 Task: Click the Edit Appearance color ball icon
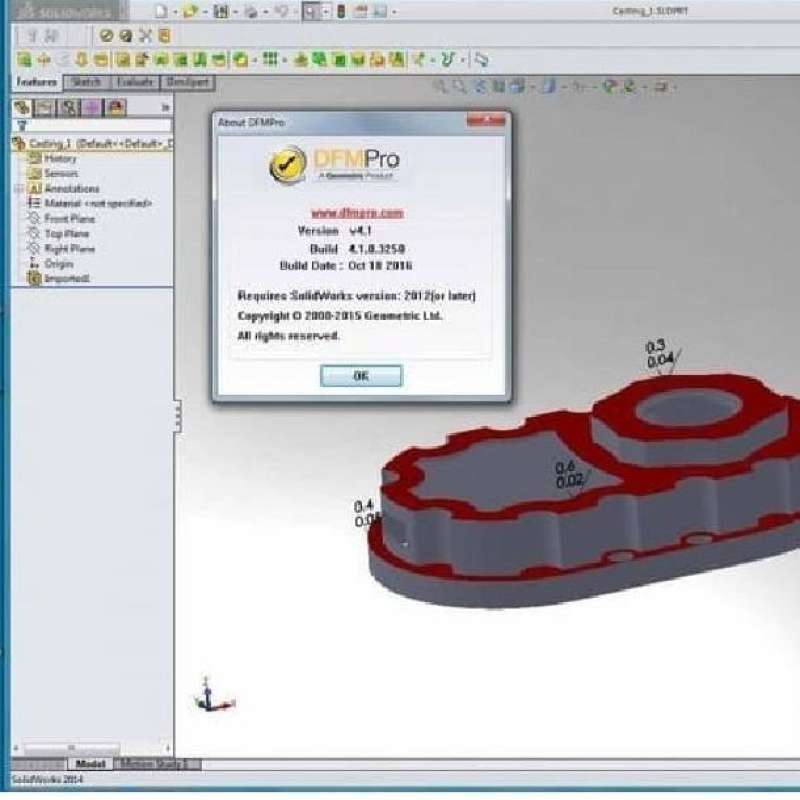(x=609, y=87)
